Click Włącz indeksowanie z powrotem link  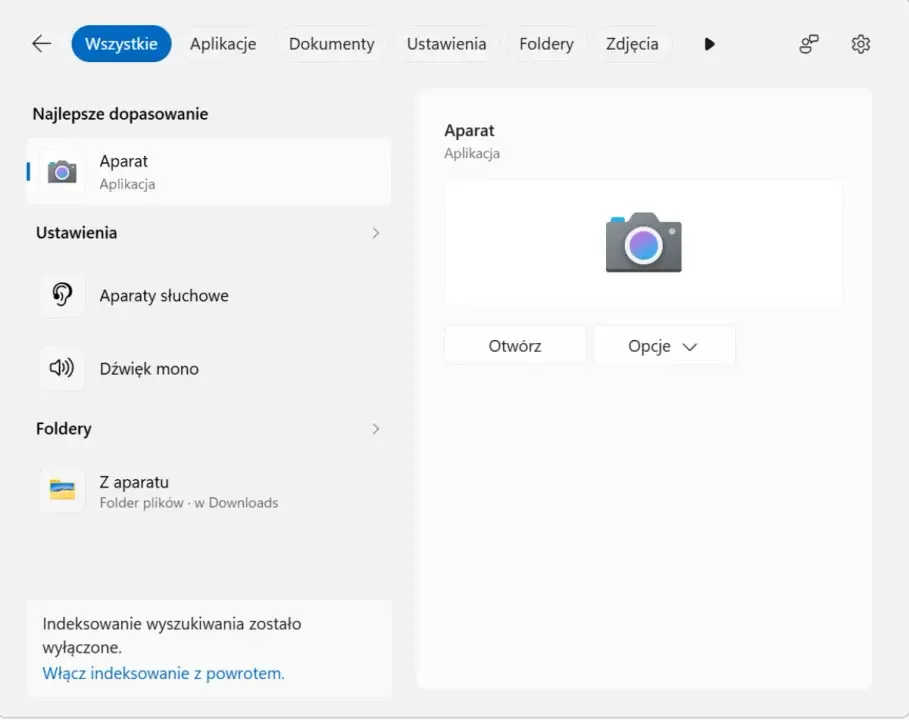[x=163, y=674]
